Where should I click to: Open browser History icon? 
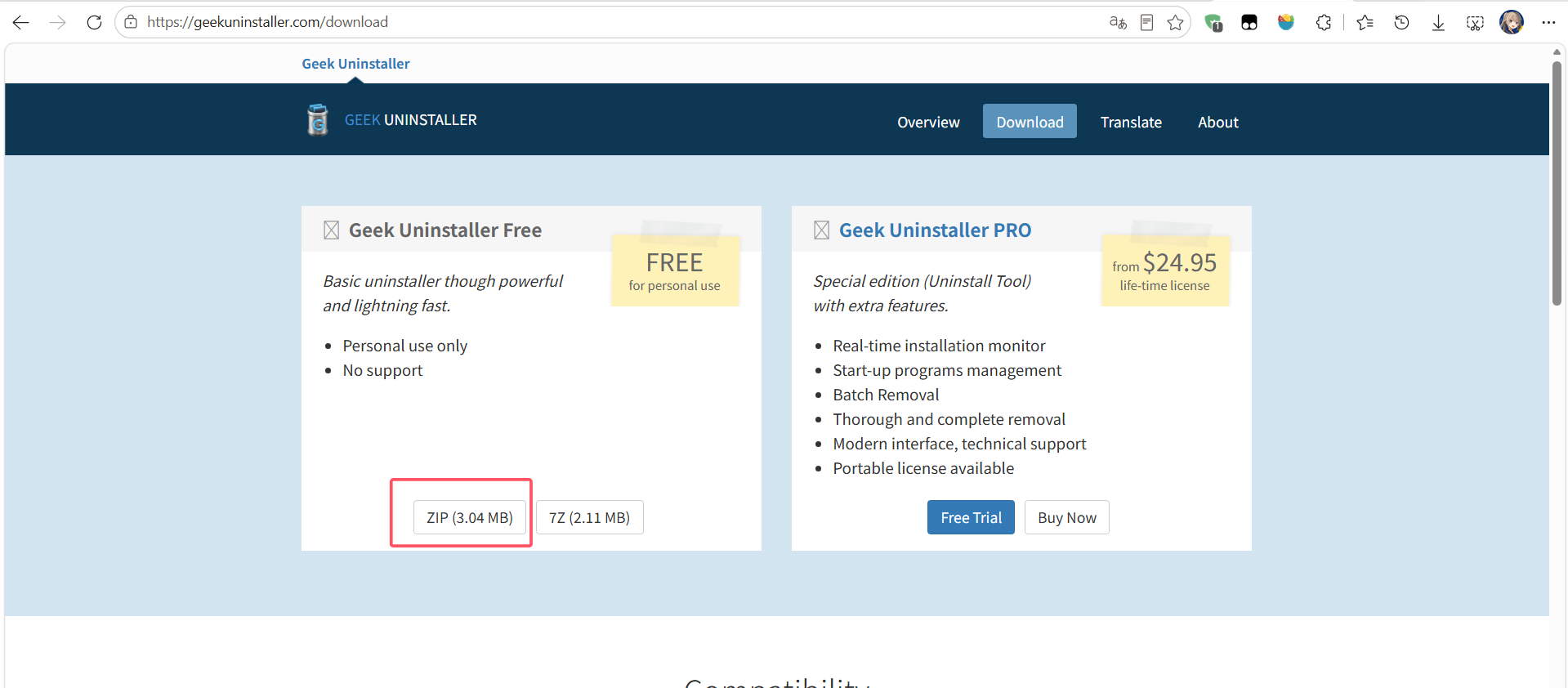pyautogui.click(x=1401, y=23)
